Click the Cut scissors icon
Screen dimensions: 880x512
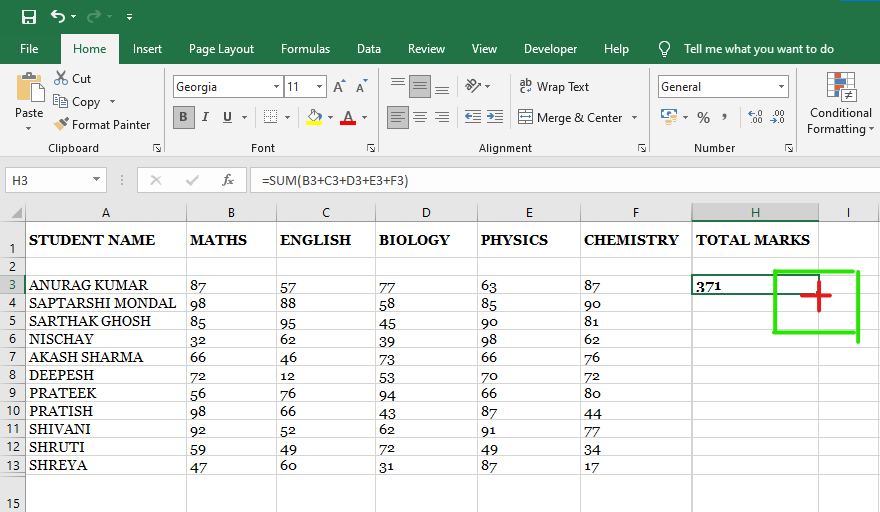click(x=61, y=78)
